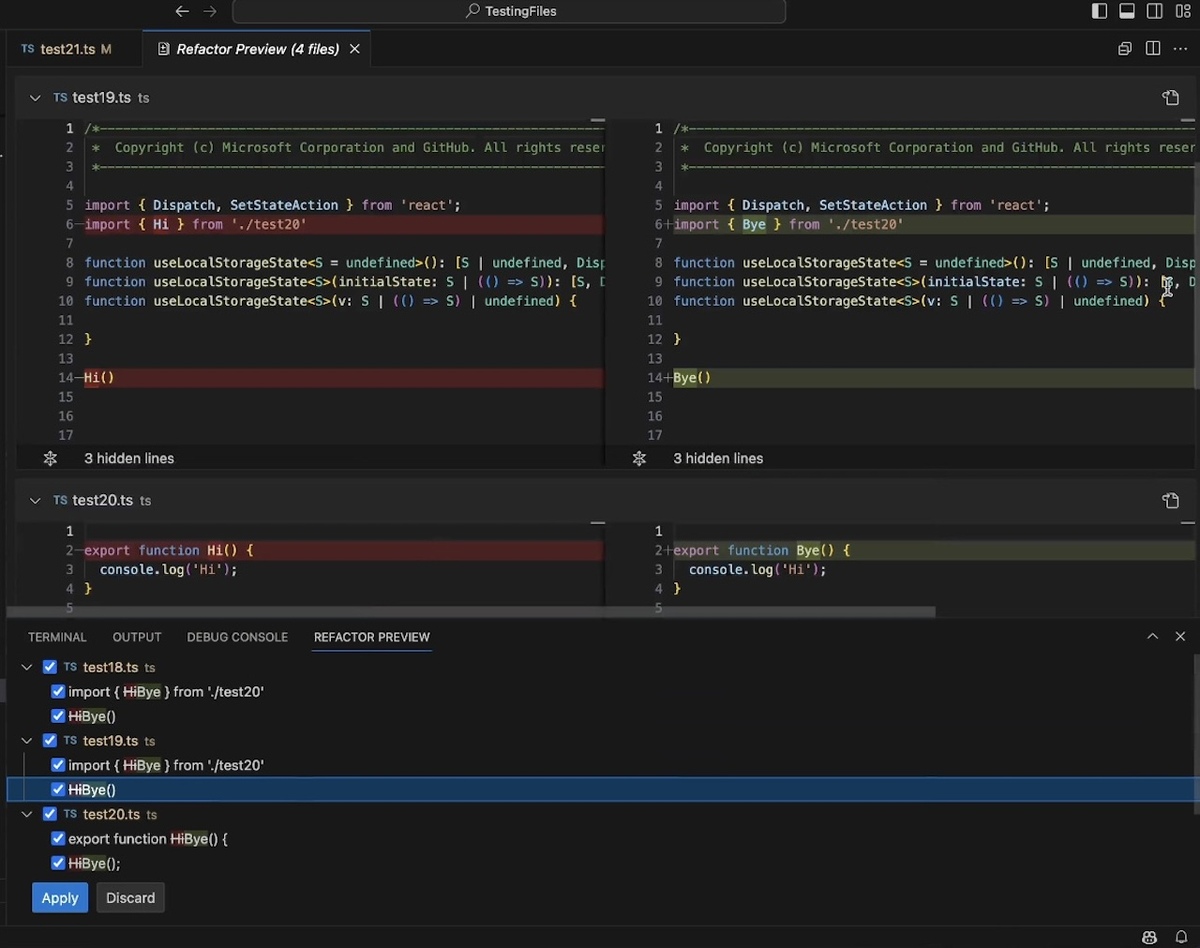Open the TERMINAL panel tab
The width and height of the screenshot is (1200, 948).
coord(57,637)
